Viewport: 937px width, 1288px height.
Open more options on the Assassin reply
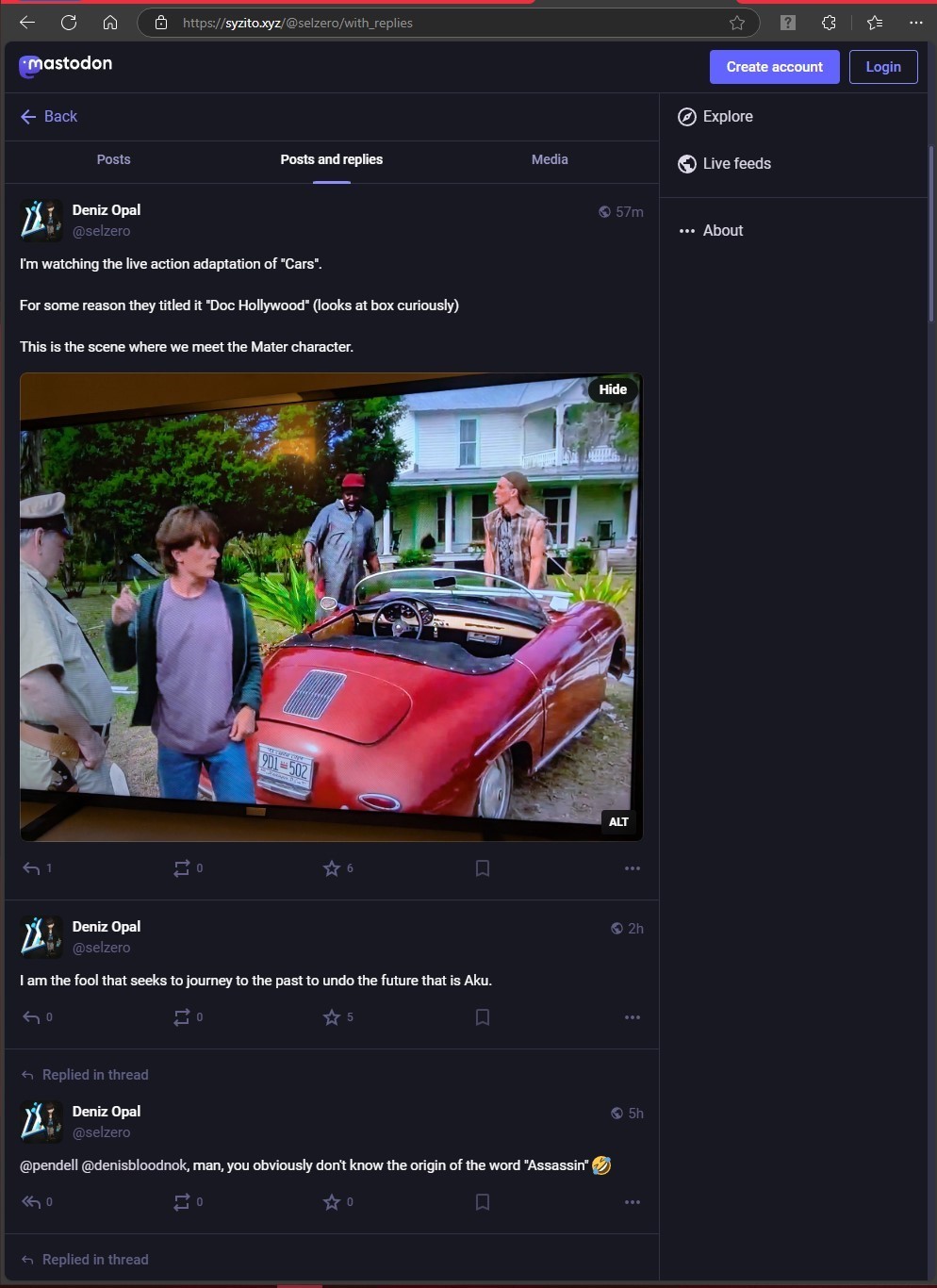[x=633, y=1202]
